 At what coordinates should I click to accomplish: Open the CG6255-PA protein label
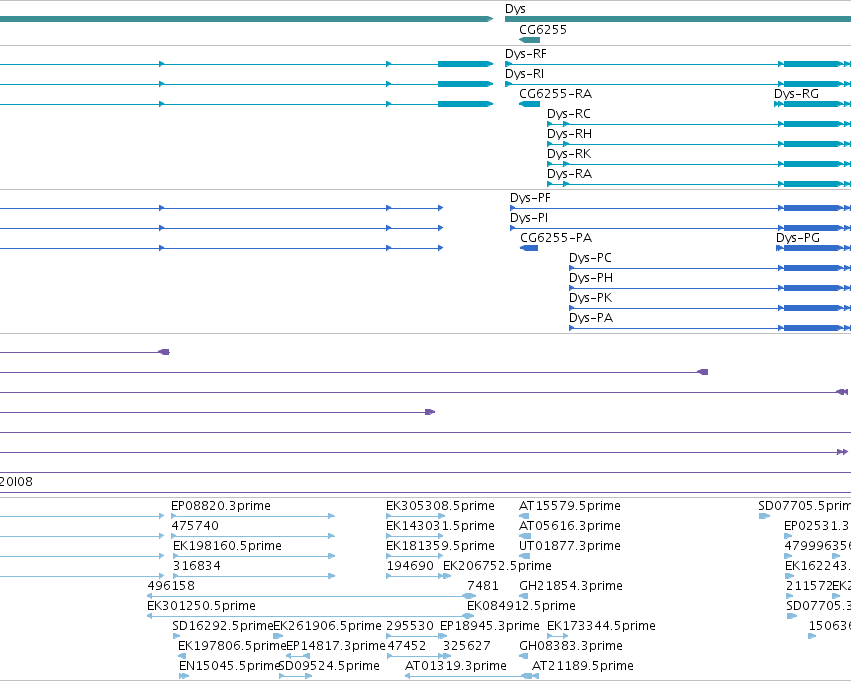click(x=556, y=238)
